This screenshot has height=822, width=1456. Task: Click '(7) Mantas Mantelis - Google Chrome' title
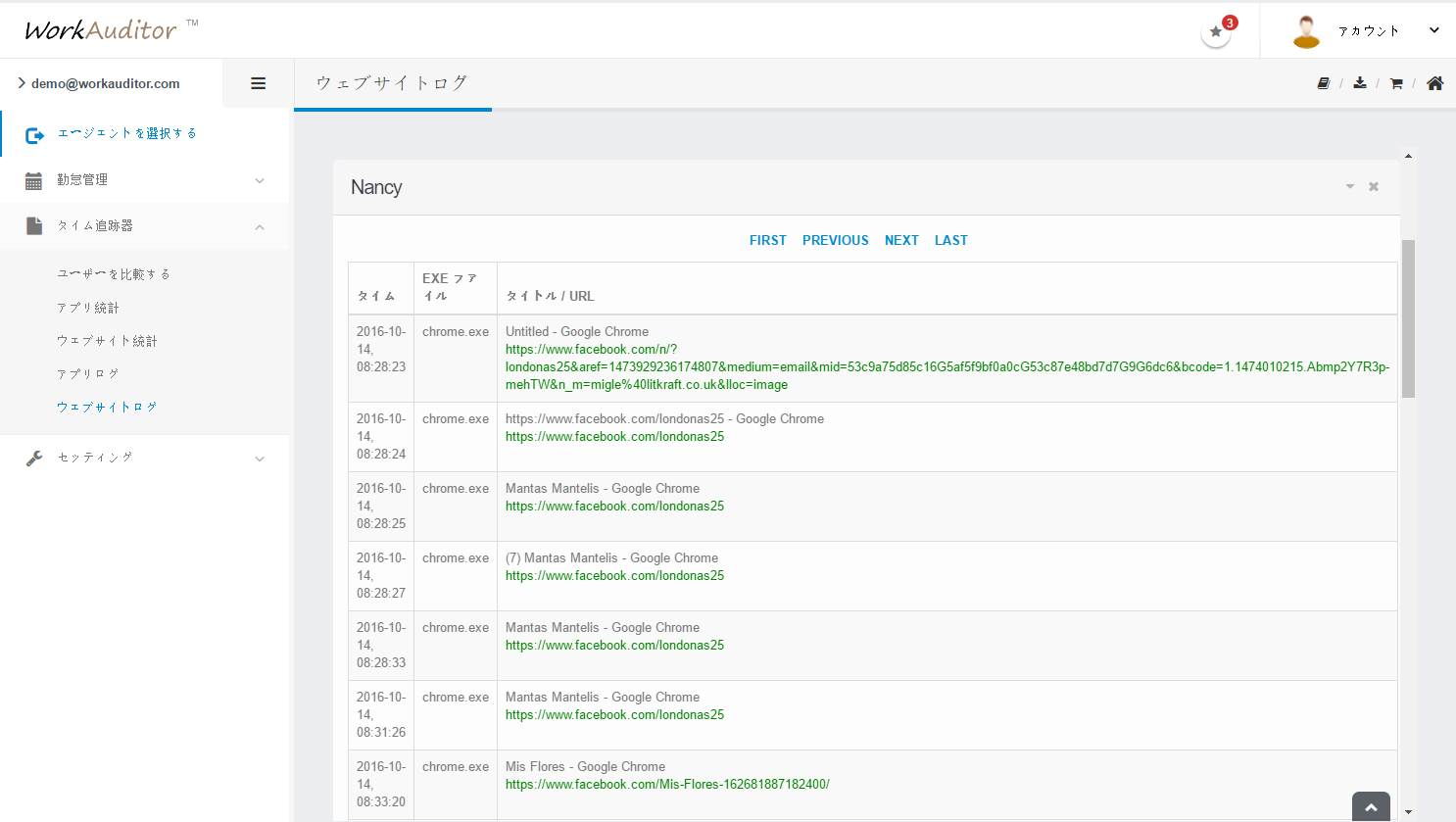611,558
